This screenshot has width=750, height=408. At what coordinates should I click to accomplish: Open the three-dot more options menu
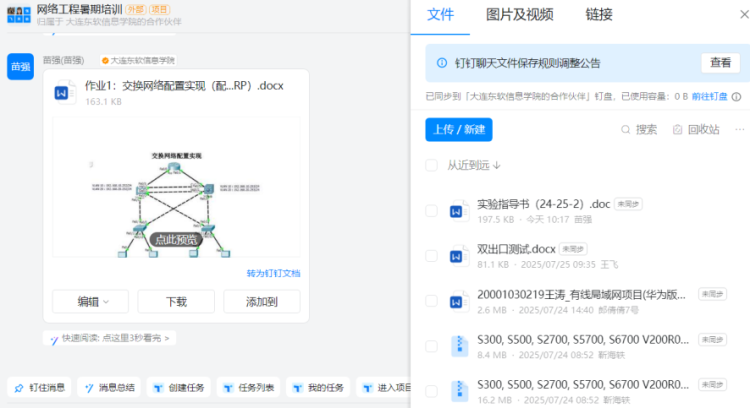click(739, 130)
